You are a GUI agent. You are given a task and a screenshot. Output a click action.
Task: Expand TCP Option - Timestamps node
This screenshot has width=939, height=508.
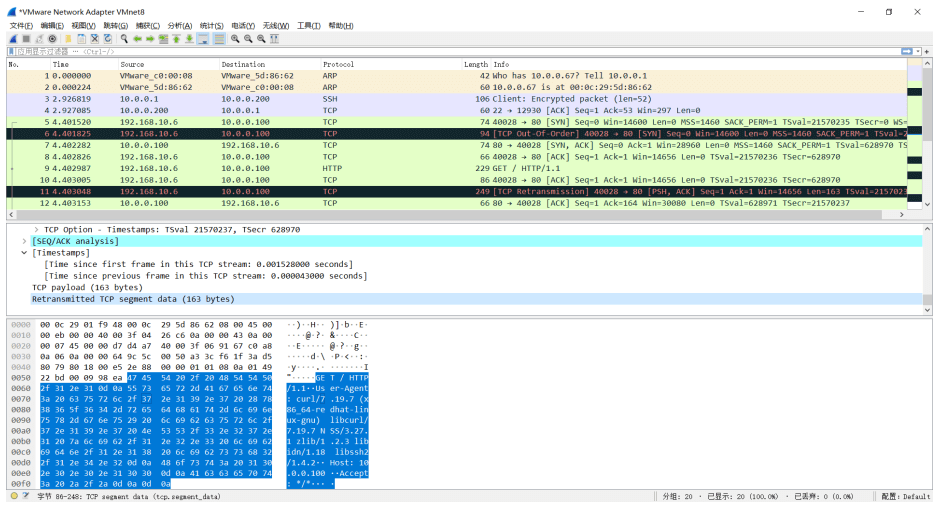[36, 229]
